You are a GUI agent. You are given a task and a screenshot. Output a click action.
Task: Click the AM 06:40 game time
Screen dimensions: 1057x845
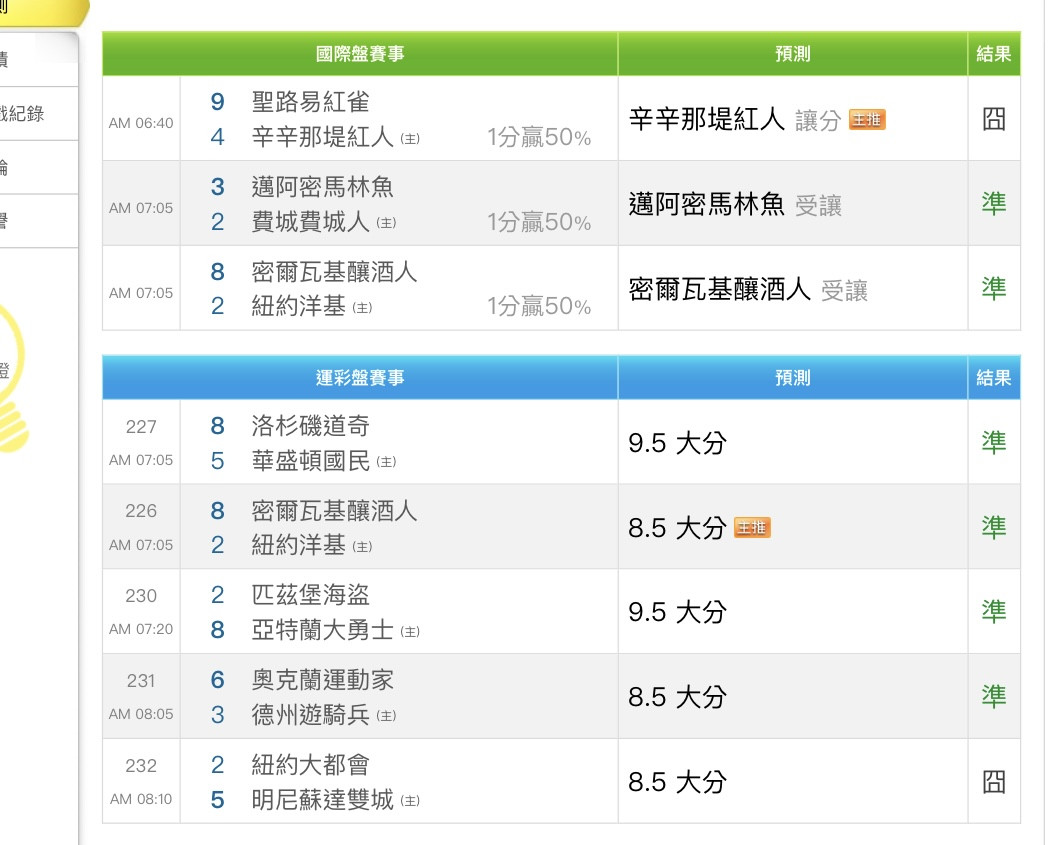[141, 123]
